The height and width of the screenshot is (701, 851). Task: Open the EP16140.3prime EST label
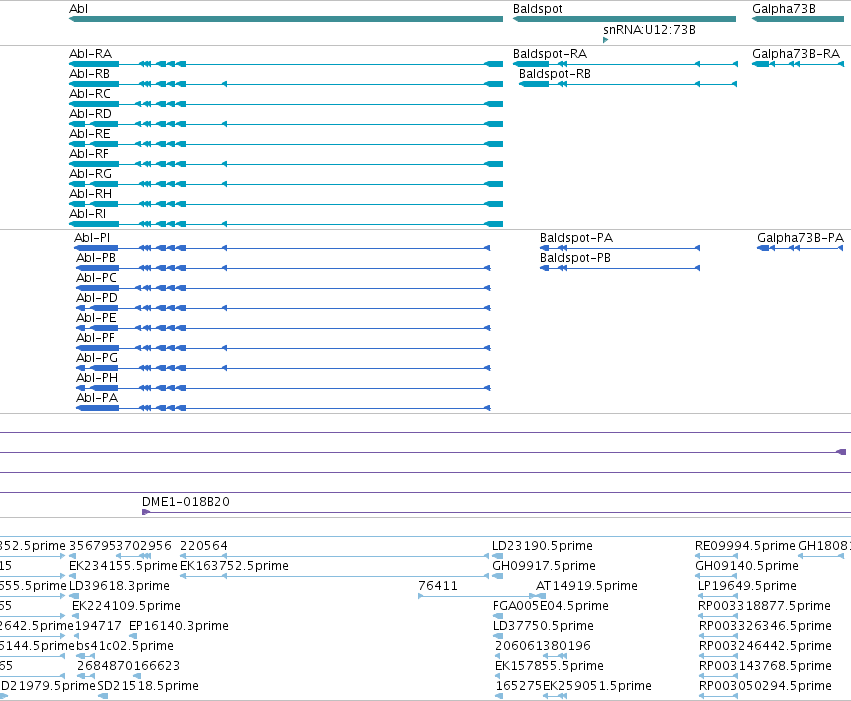179,626
